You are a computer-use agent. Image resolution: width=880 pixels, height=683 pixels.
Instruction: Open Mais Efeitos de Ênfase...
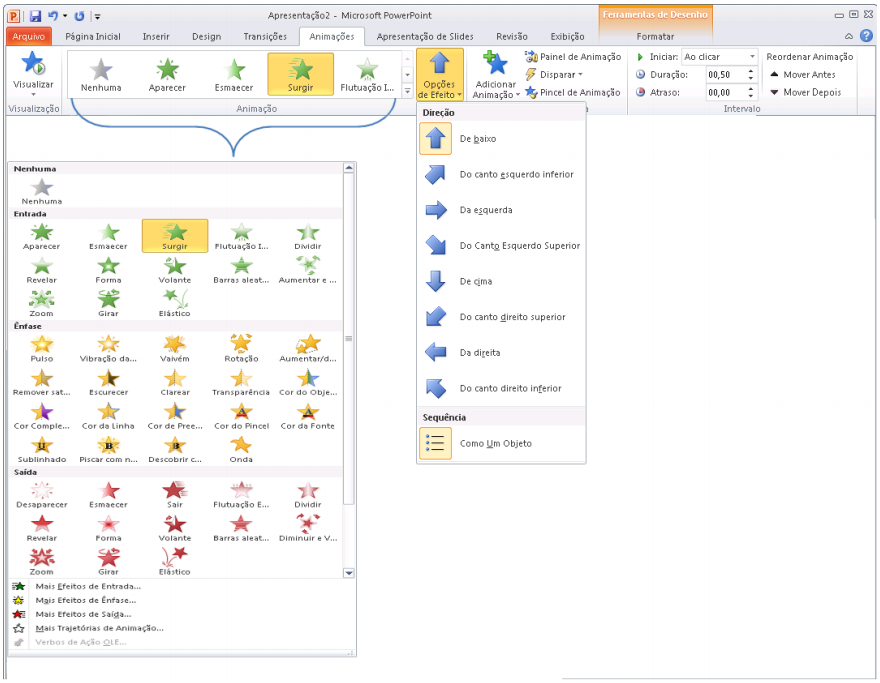pyautogui.click(x=85, y=601)
